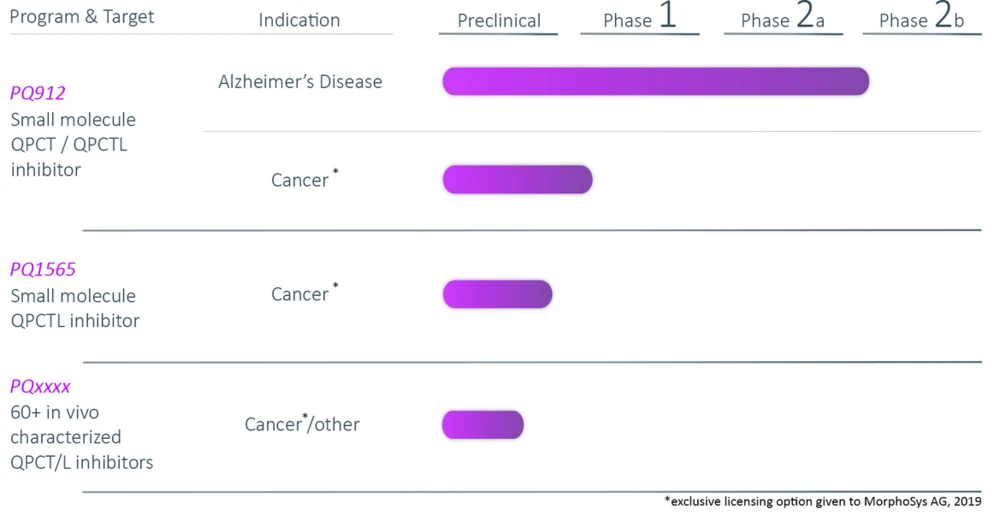Click the MorphoSys licensing footnote text
This screenshot has width=1000, height=521.
tap(822, 502)
